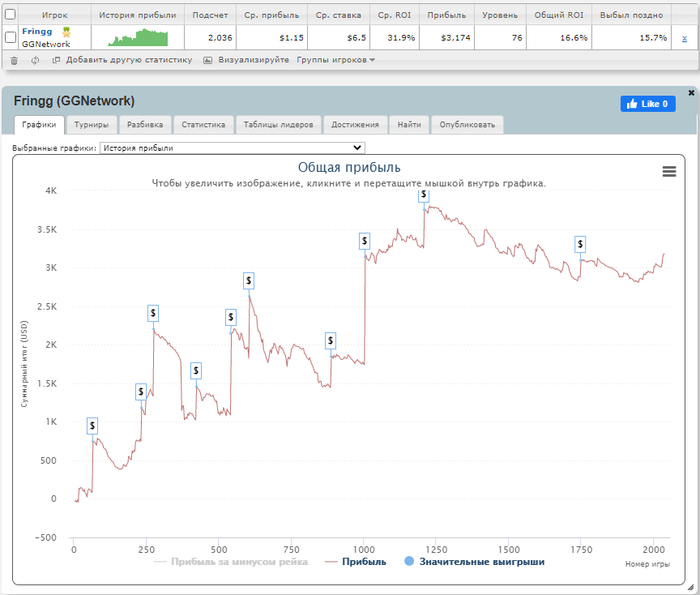
Task: Click the $ win marker near game 60
Action: (92, 426)
